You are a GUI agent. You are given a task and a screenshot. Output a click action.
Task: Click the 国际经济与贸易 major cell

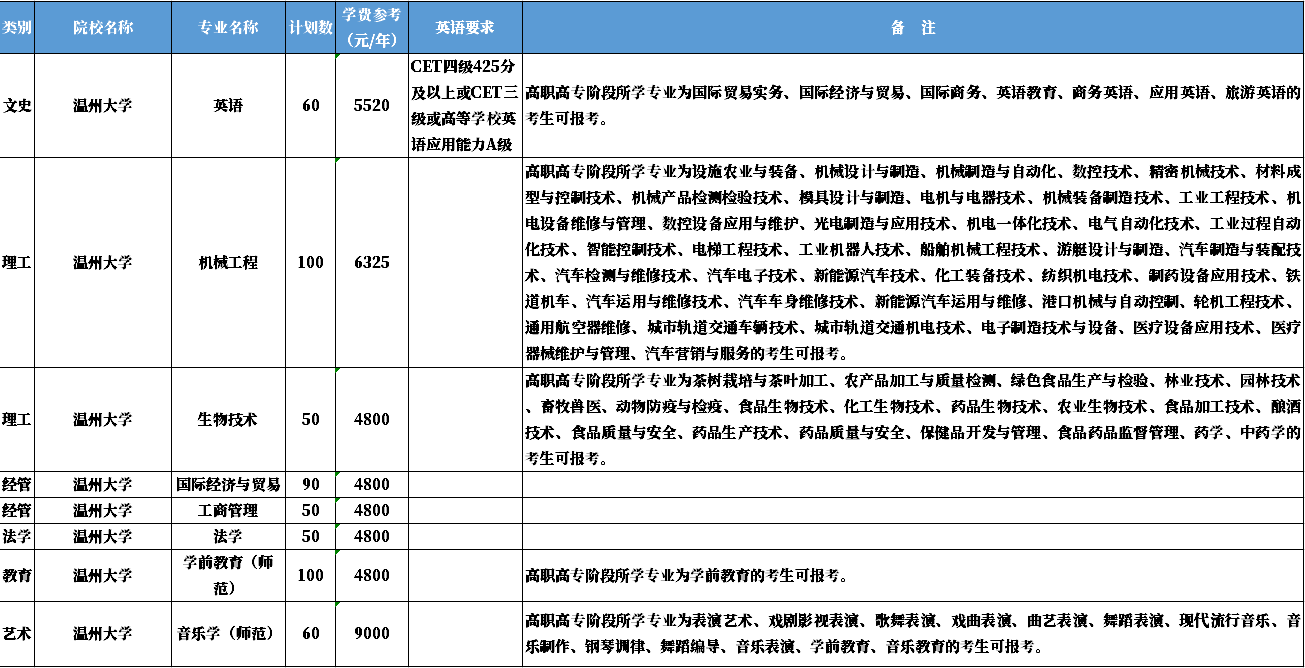point(228,485)
